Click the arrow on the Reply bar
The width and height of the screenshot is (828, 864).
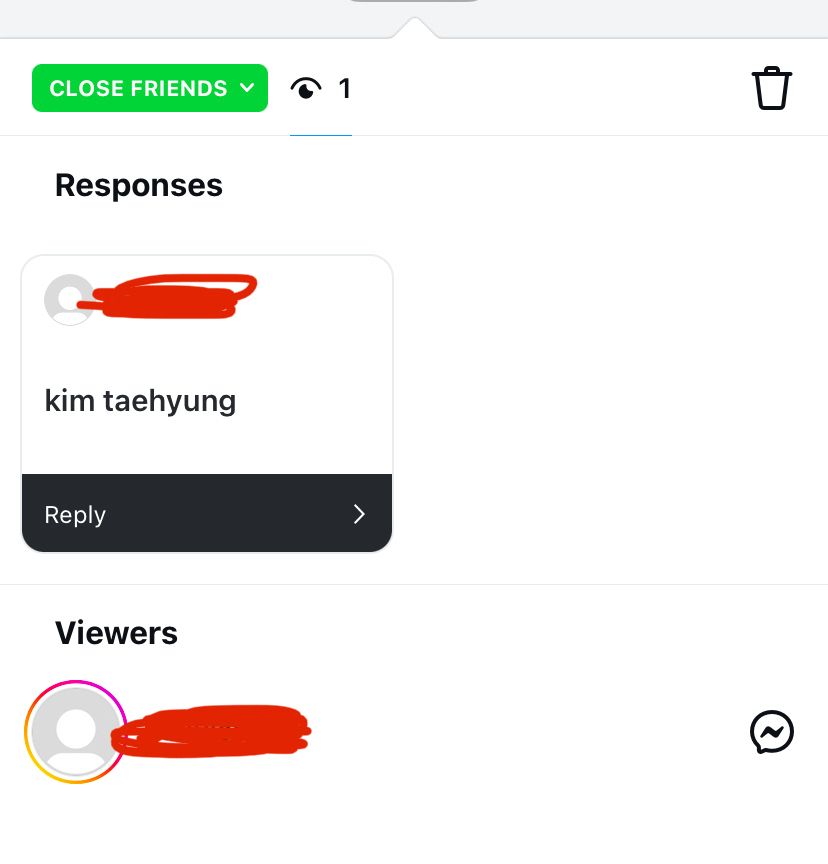click(x=359, y=514)
